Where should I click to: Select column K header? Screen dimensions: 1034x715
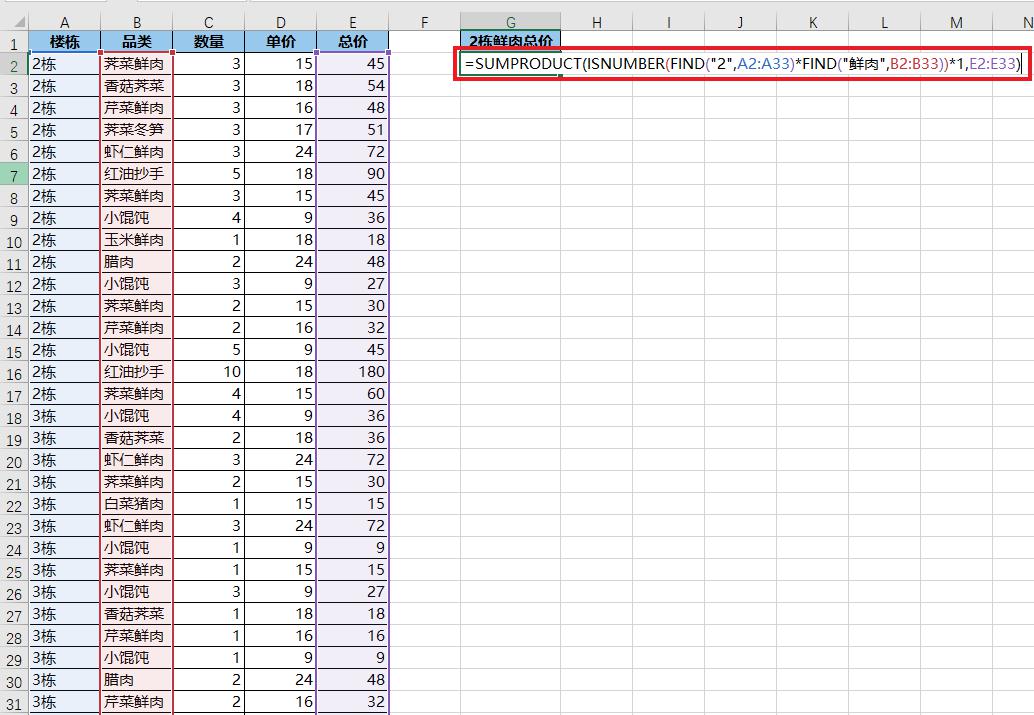[x=812, y=22]
